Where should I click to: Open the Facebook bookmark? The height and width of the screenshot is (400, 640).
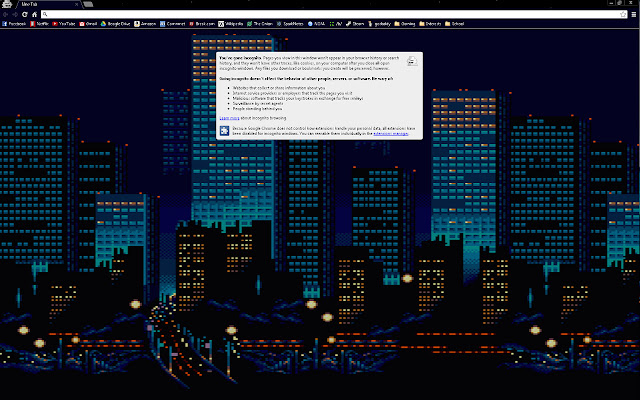coord(14,24)
